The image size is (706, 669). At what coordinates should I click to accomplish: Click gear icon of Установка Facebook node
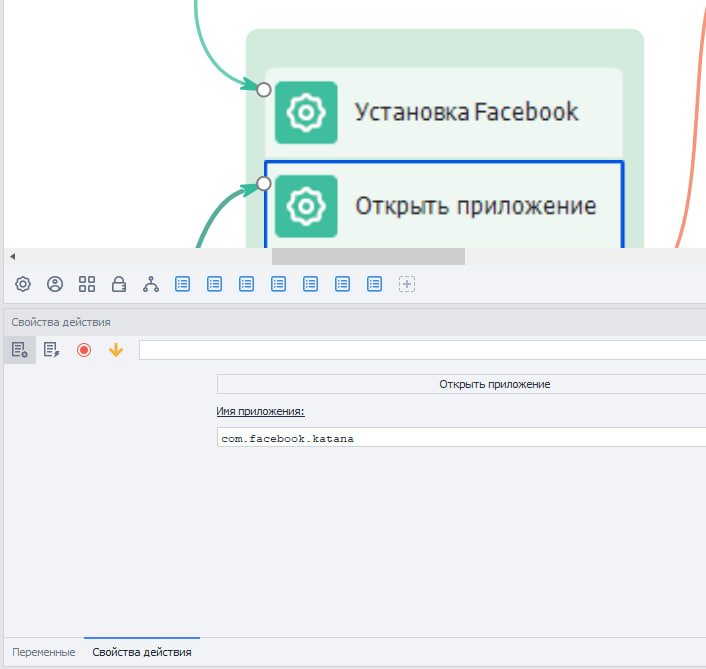pos(306,113)
